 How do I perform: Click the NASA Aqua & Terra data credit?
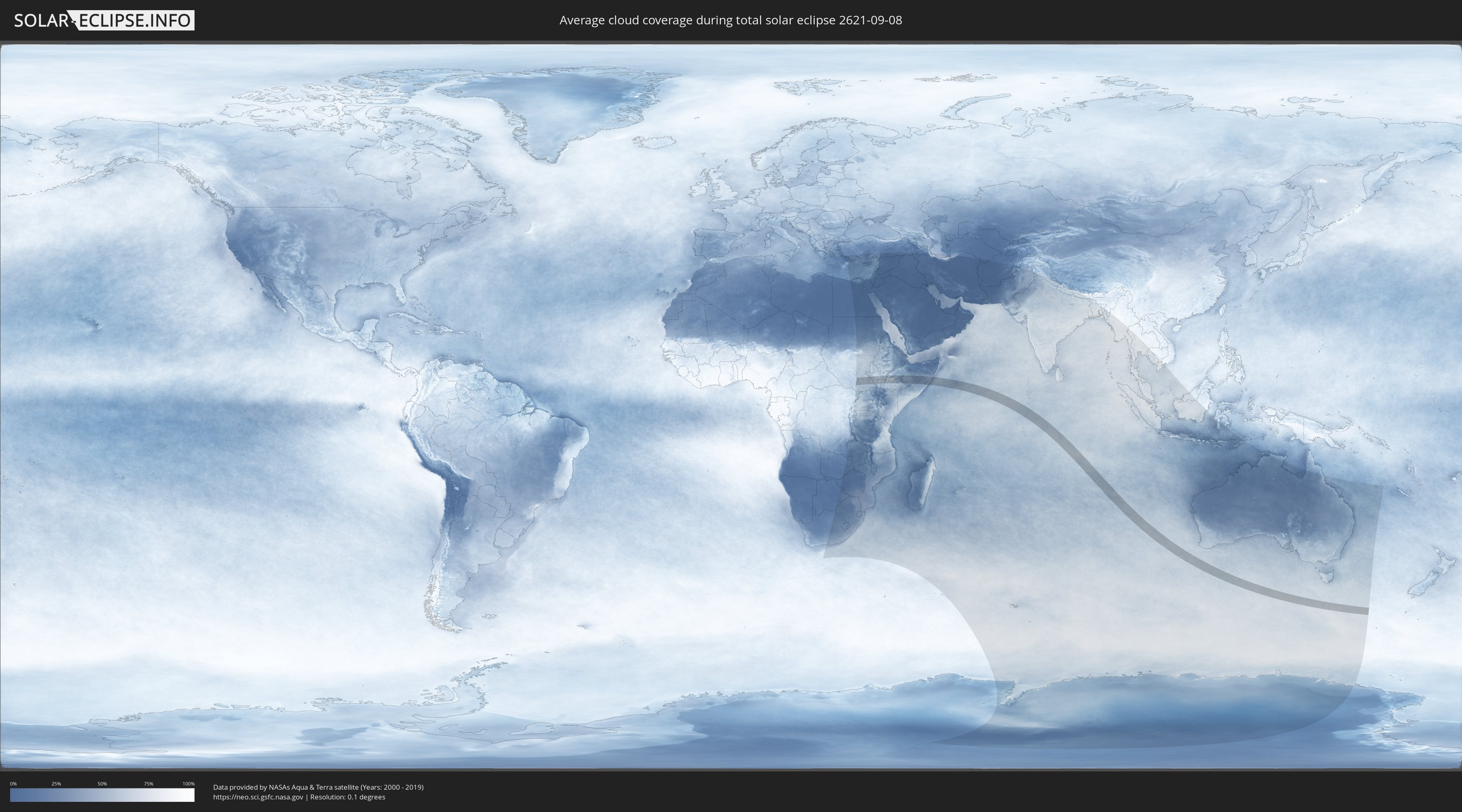[318, 787]
